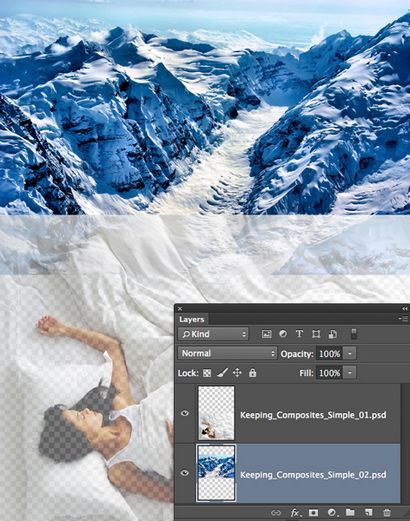The width and height of the screenshot is (410, 521).
Task: Filter for adjustment layers icon
Action: pyautogui.click(x=283, y=334)
